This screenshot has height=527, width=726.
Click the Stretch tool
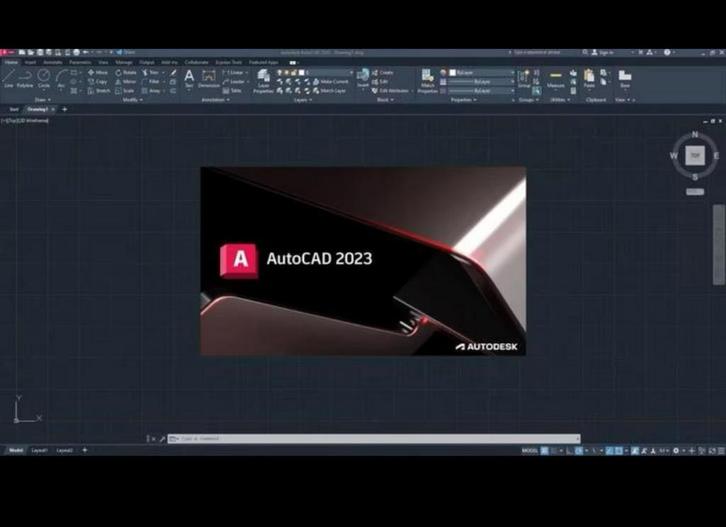[99, 91]
